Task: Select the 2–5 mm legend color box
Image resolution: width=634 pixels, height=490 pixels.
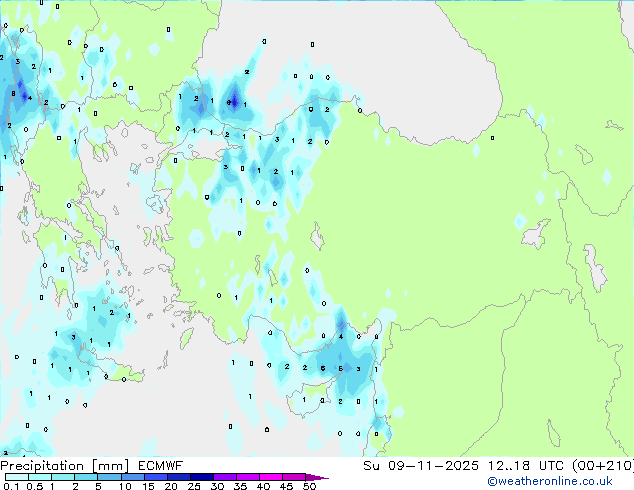Action: (x=86, y=477)
